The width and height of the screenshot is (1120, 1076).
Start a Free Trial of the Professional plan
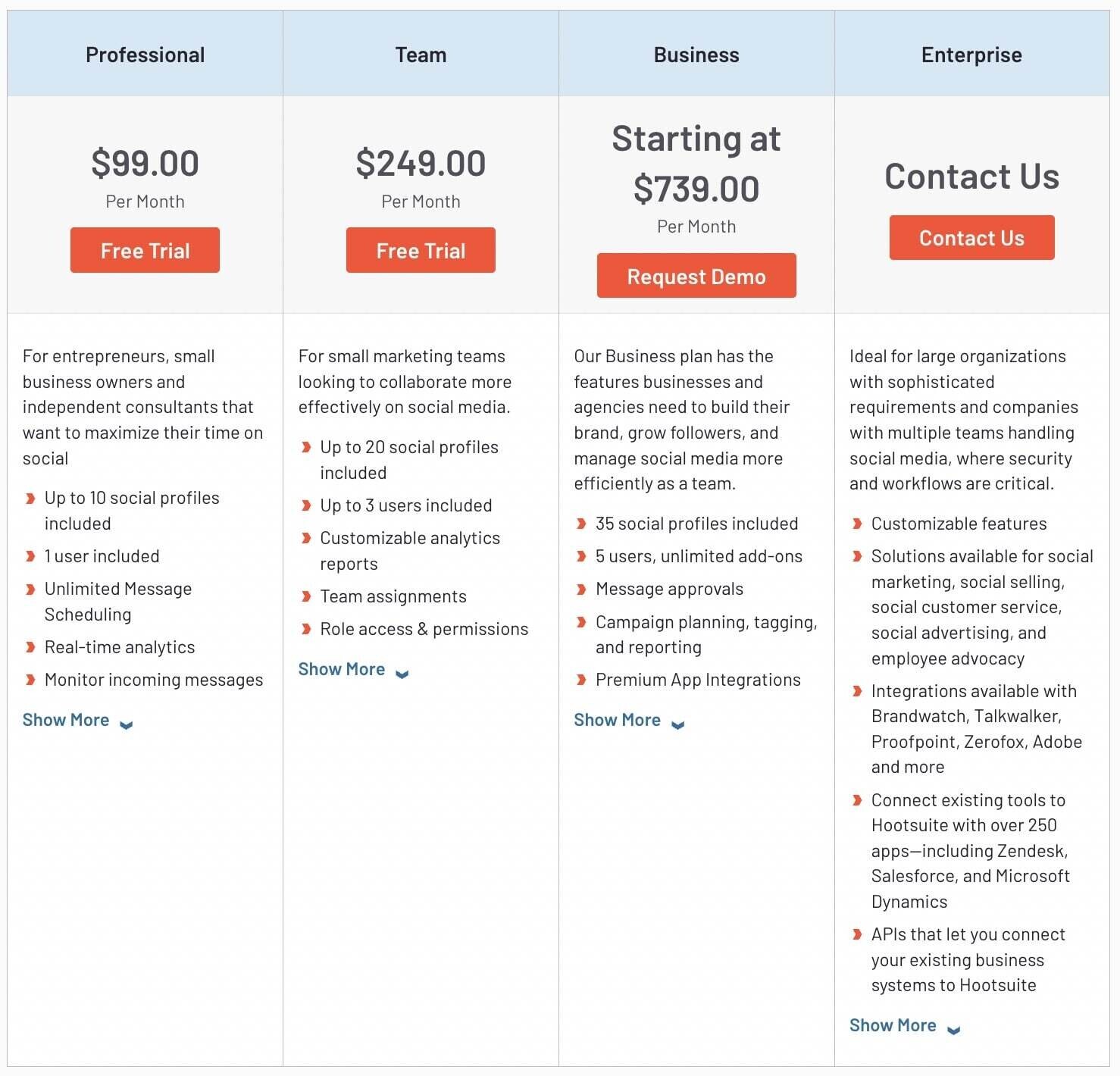(145, 250)
